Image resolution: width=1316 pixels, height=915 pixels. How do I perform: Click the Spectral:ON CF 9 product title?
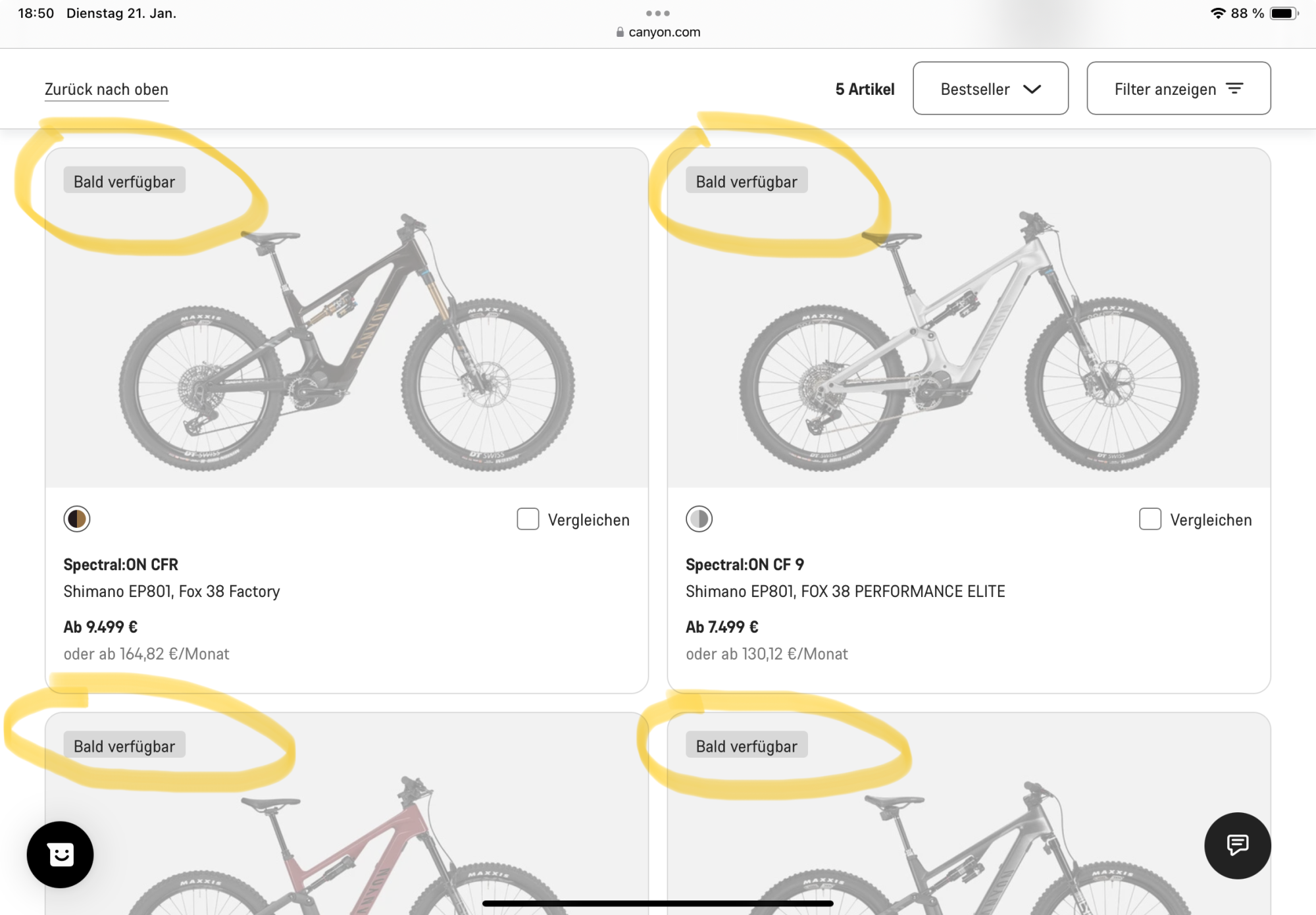745,565
